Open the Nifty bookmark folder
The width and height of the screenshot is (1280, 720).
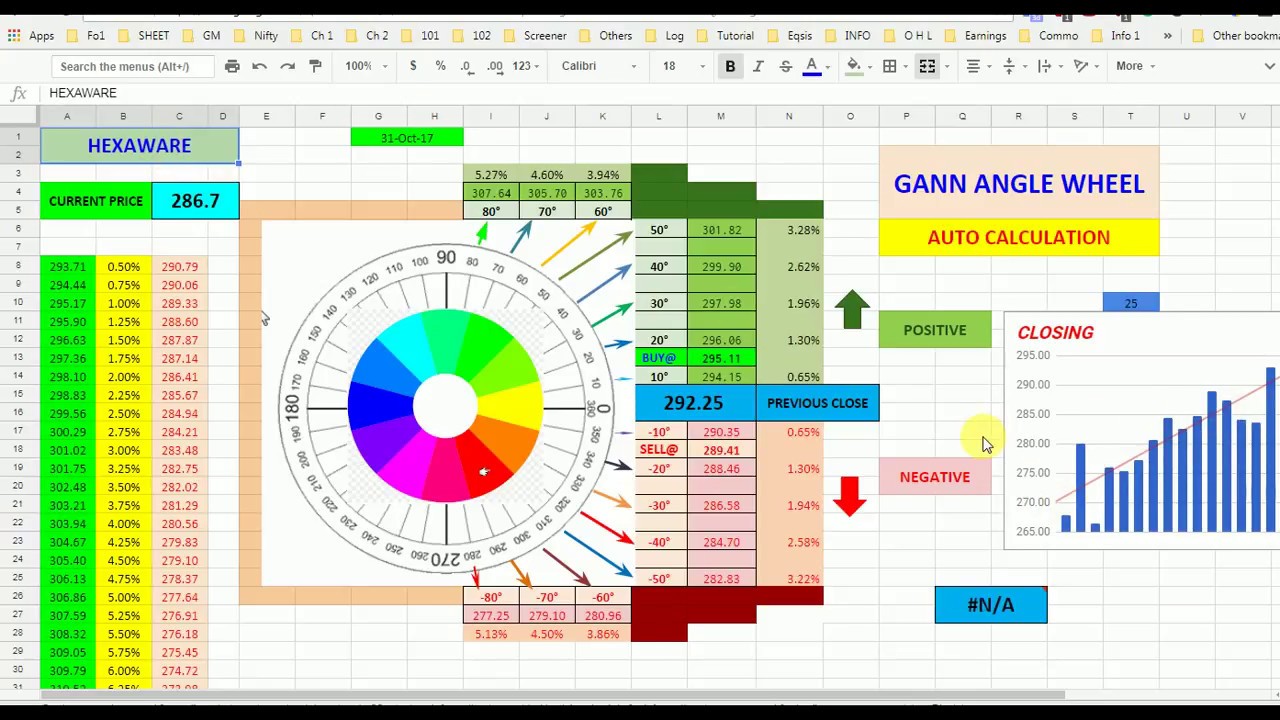tap(256, 36)
